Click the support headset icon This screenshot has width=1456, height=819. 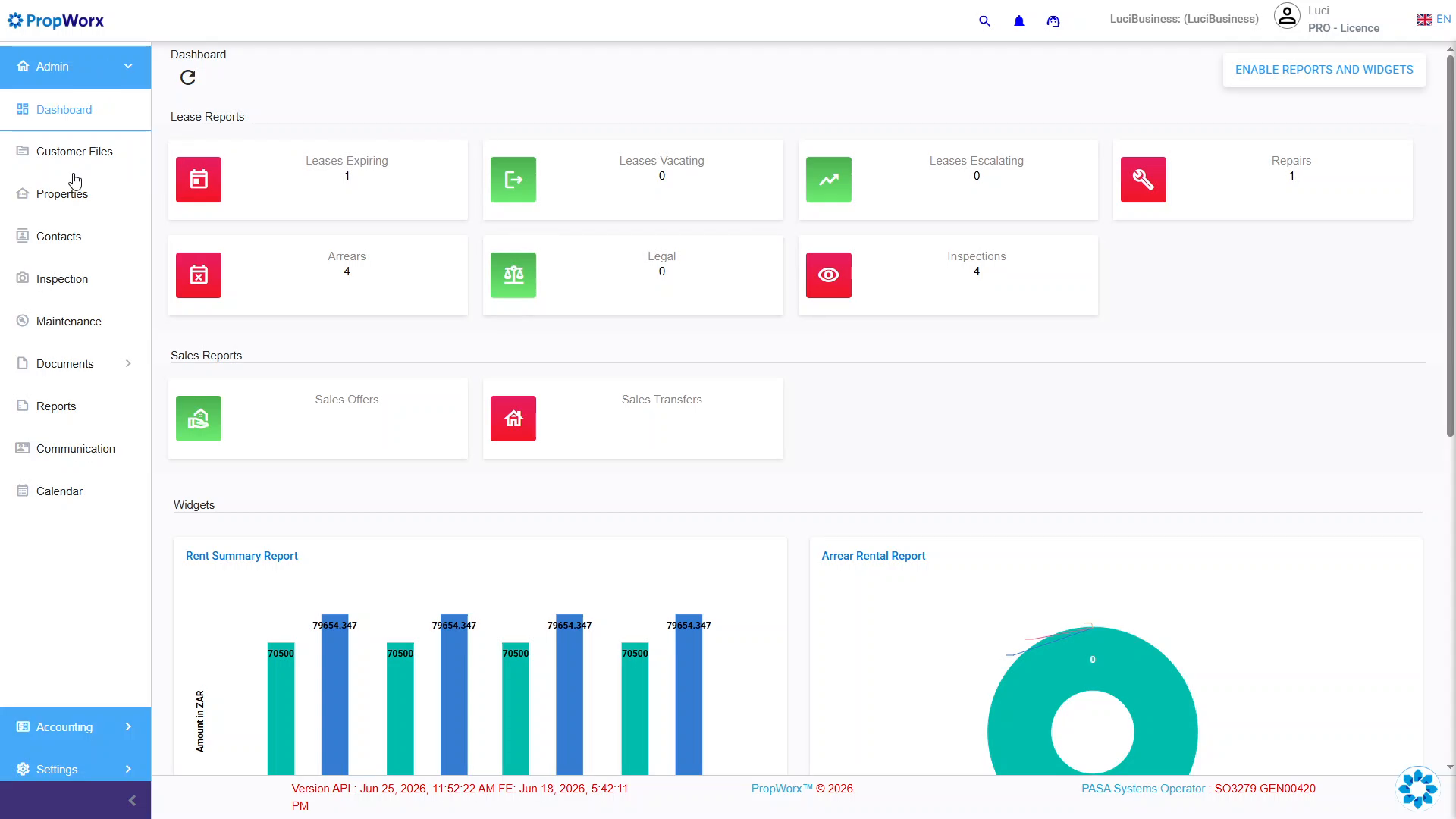[1053, 21]
